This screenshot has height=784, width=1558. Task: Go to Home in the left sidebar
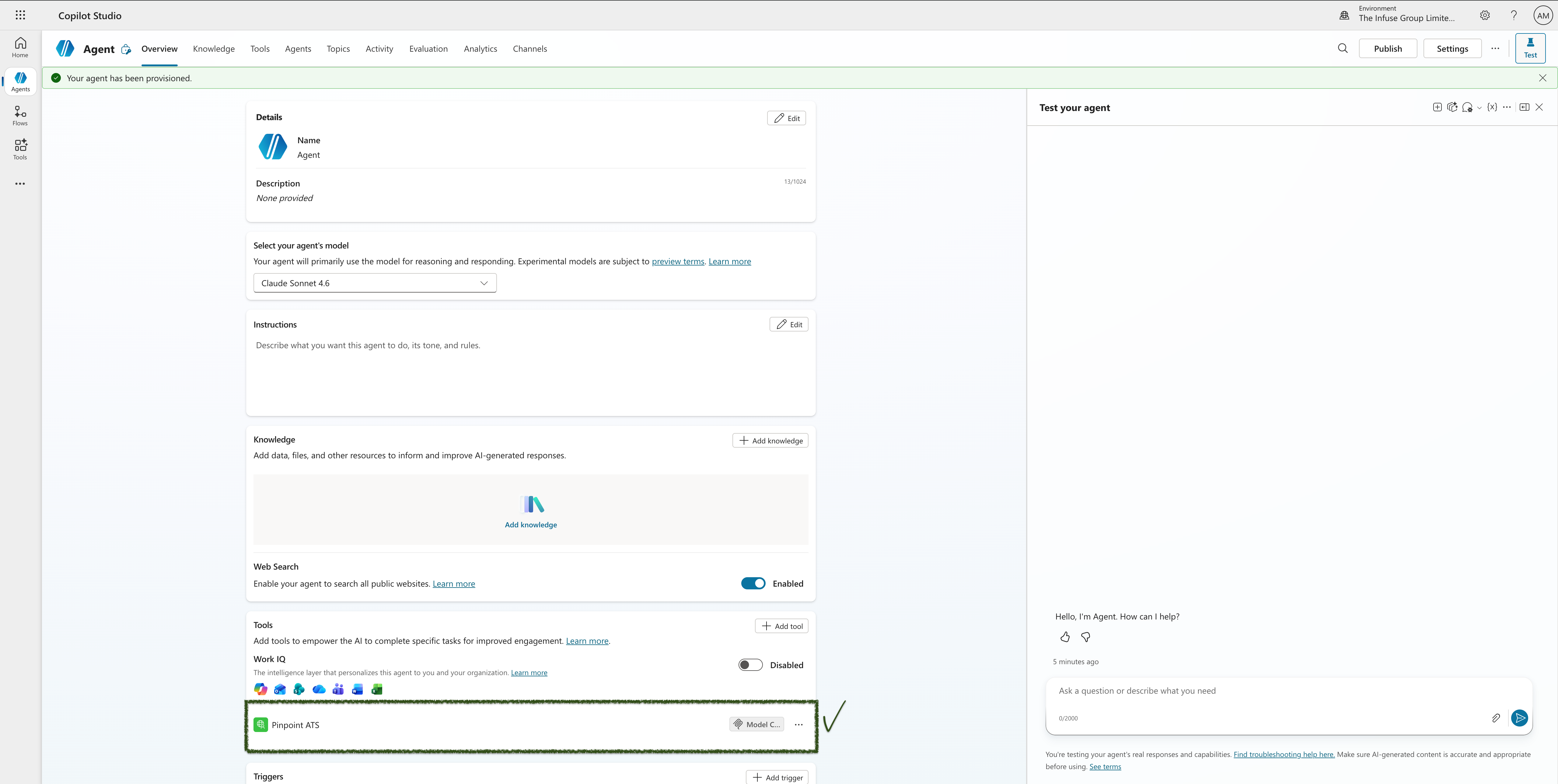pos(20,47)
